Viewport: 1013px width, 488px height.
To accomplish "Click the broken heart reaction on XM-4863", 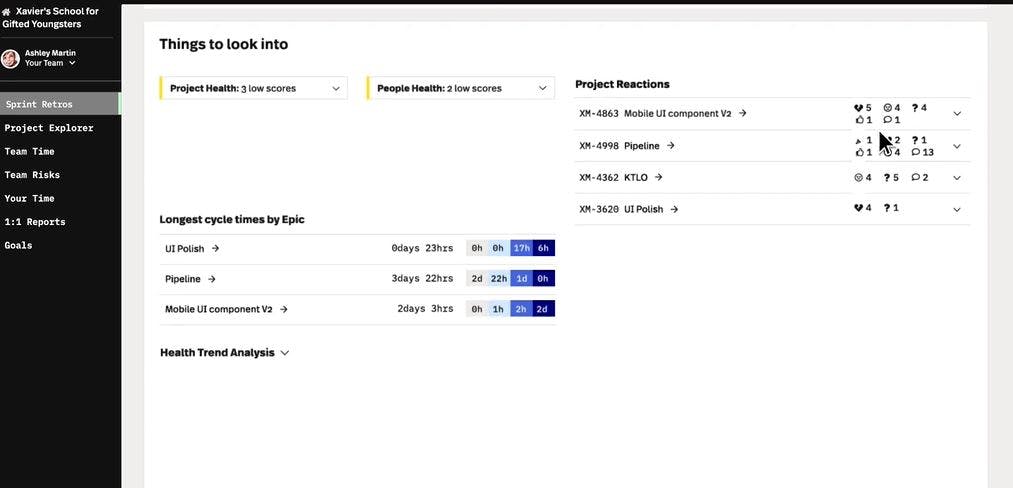I will 858,108.
